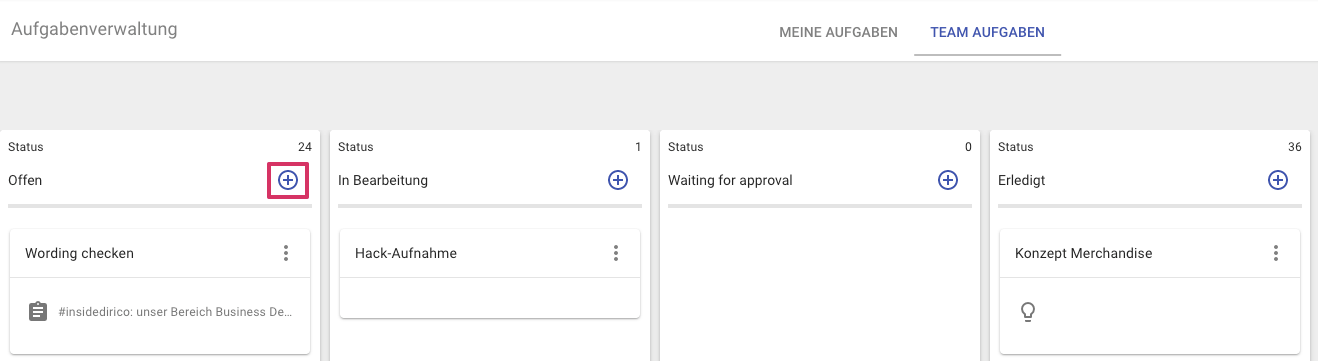Click the #insidedirico description text

pyautogui.click(x=176, y=312)
